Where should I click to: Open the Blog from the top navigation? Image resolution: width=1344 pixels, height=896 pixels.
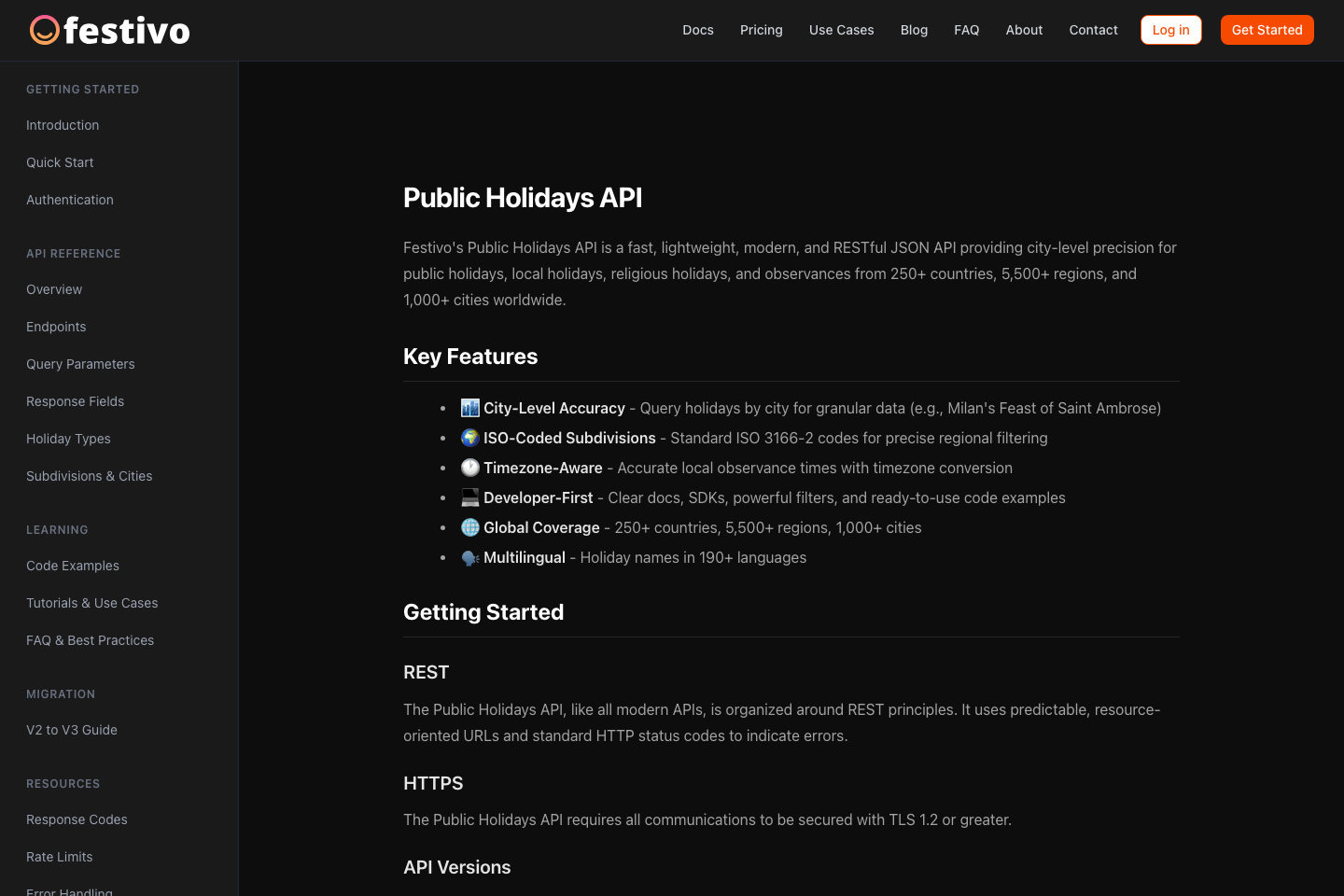click(x=914, y=30)
